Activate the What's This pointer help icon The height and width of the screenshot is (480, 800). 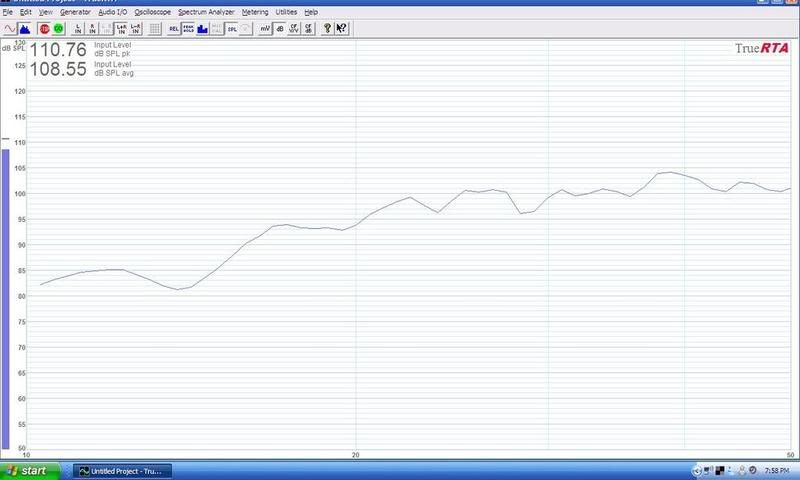point(342,29)
